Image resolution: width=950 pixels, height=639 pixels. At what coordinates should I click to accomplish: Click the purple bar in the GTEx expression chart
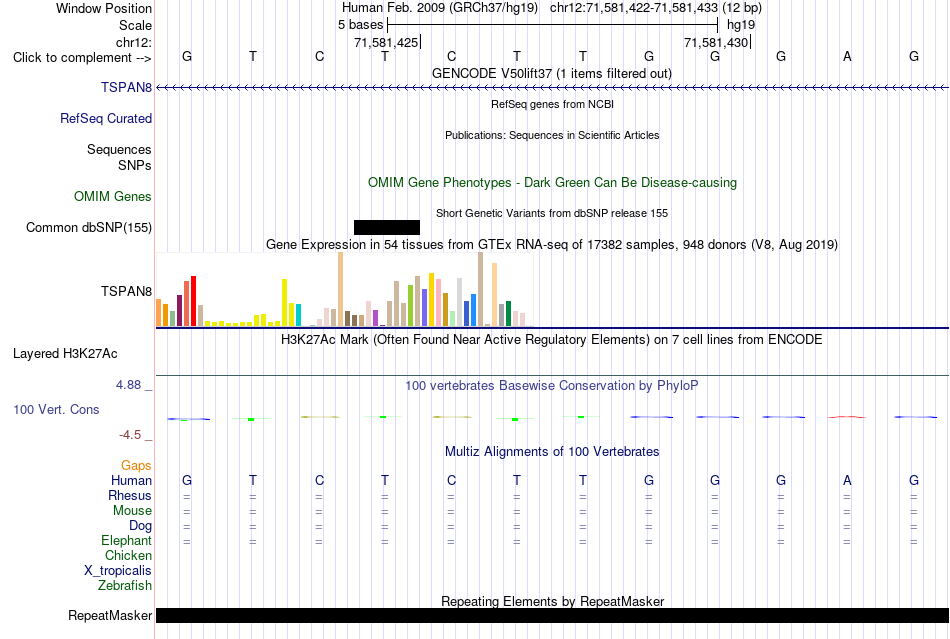coord(375,318)
